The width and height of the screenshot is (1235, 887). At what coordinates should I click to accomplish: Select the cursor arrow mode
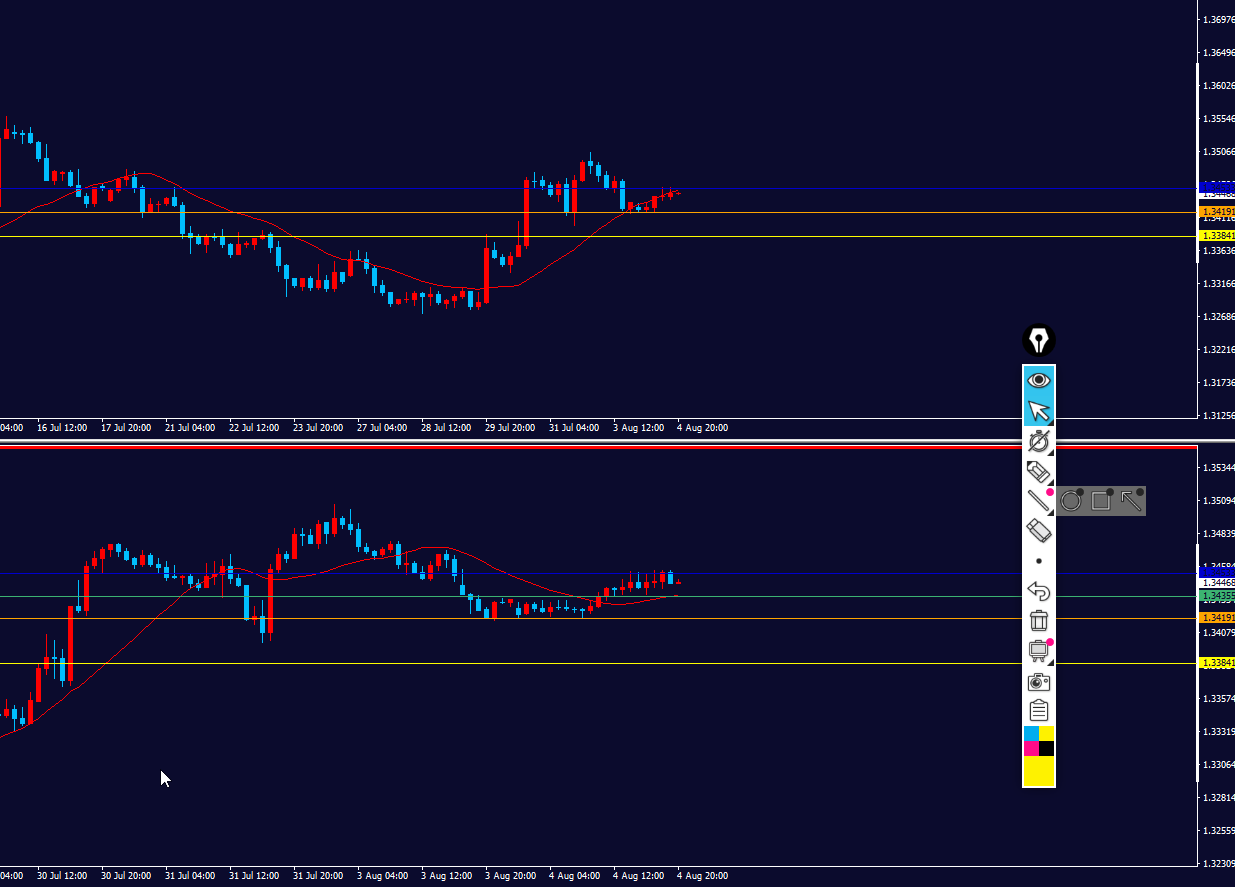point(1039,411)
